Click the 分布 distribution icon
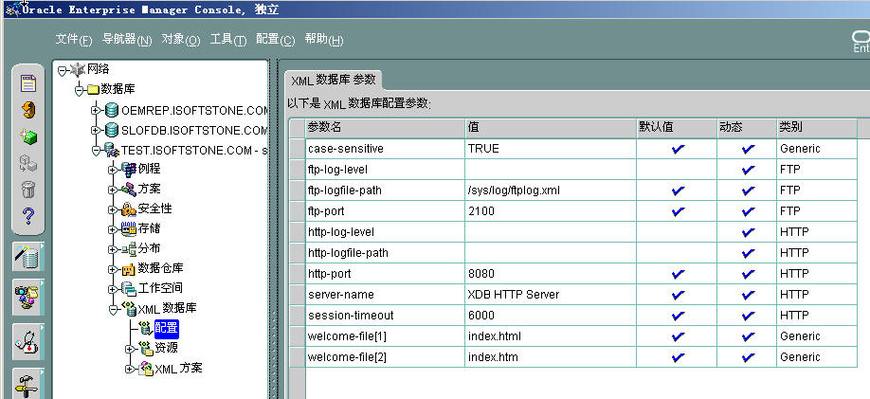Image resolution: width=870 pixels, height=399 pixels. 129,249
